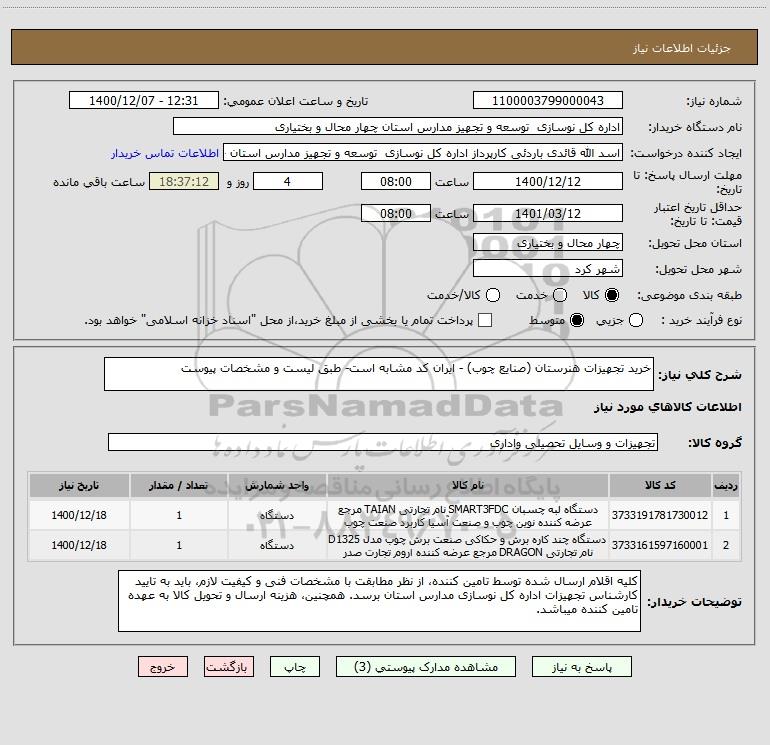
Task: Choose the جزیی purchase process option
Action: click(x=635, y=320)
